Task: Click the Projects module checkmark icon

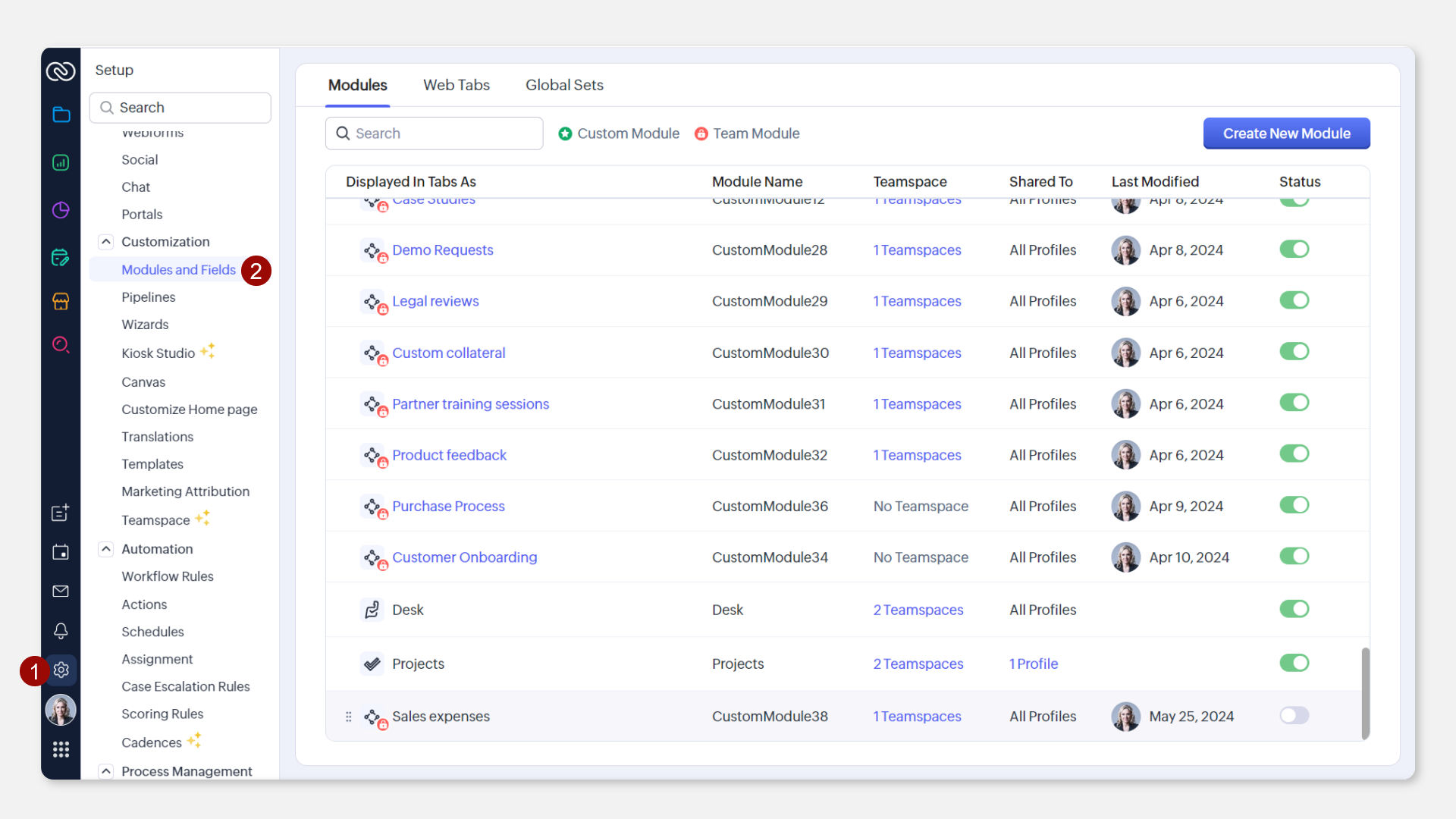Action: coord(372,664)
